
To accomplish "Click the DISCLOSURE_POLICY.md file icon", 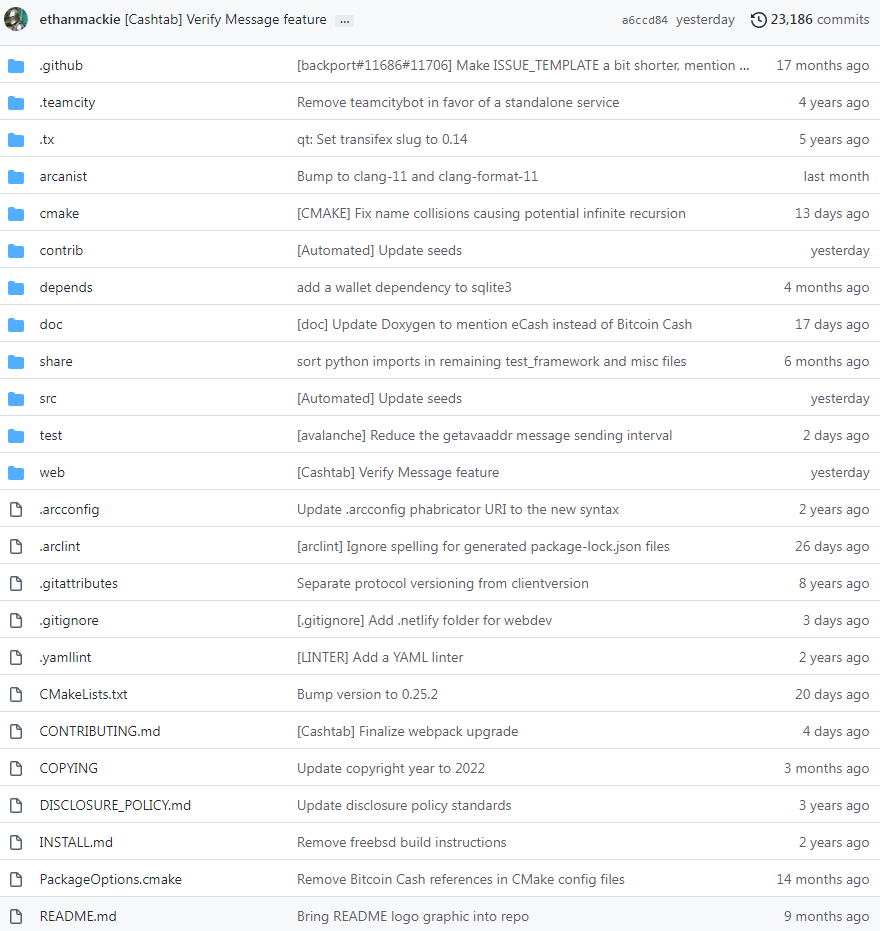I will click(16, 805).
